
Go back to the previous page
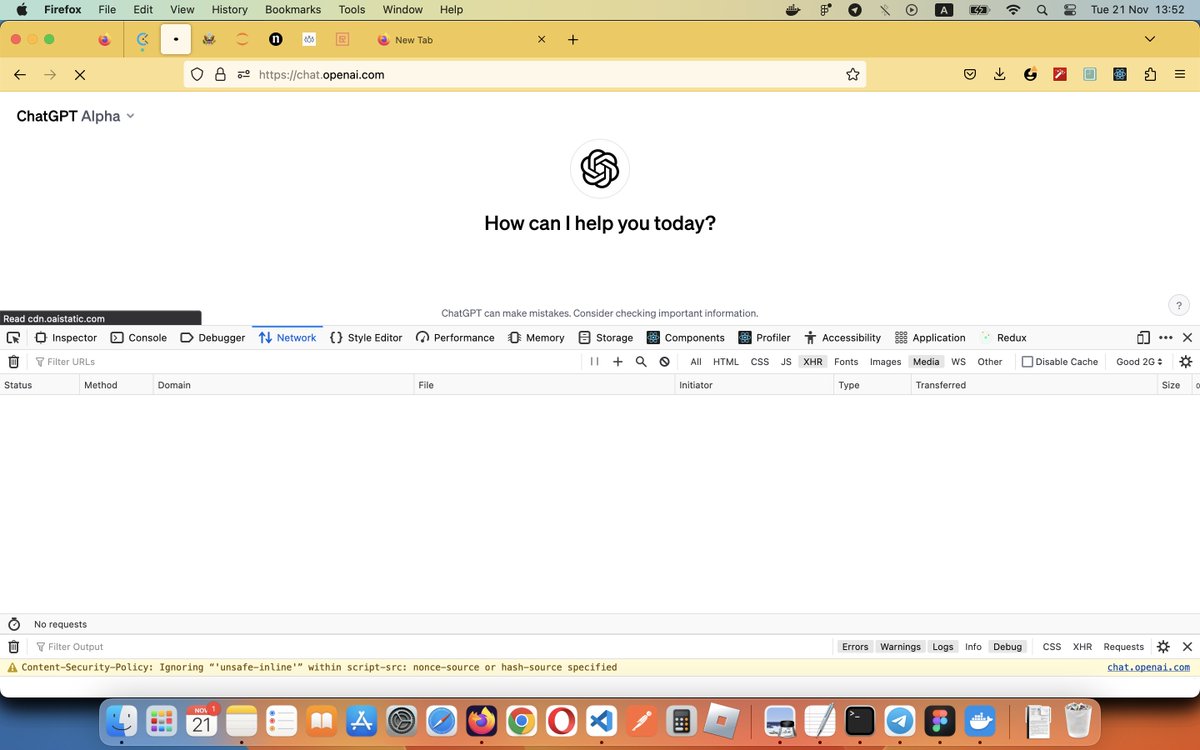point(19,74)
